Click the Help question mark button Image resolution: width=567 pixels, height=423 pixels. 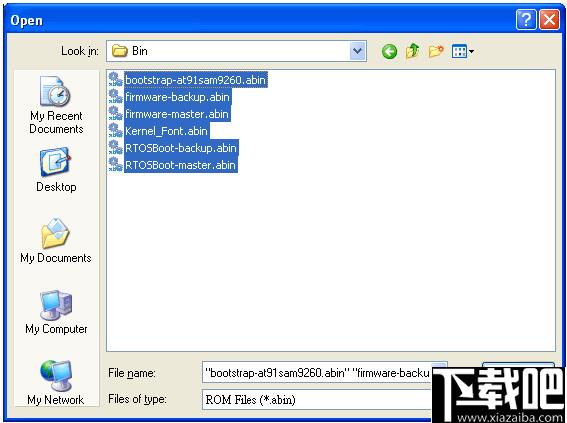pyautogui.click(x=526, y=20)
